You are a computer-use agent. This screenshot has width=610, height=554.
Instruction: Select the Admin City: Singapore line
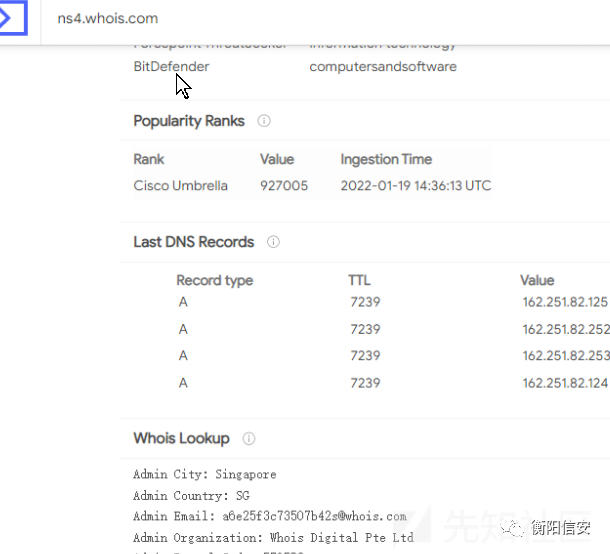205,474
